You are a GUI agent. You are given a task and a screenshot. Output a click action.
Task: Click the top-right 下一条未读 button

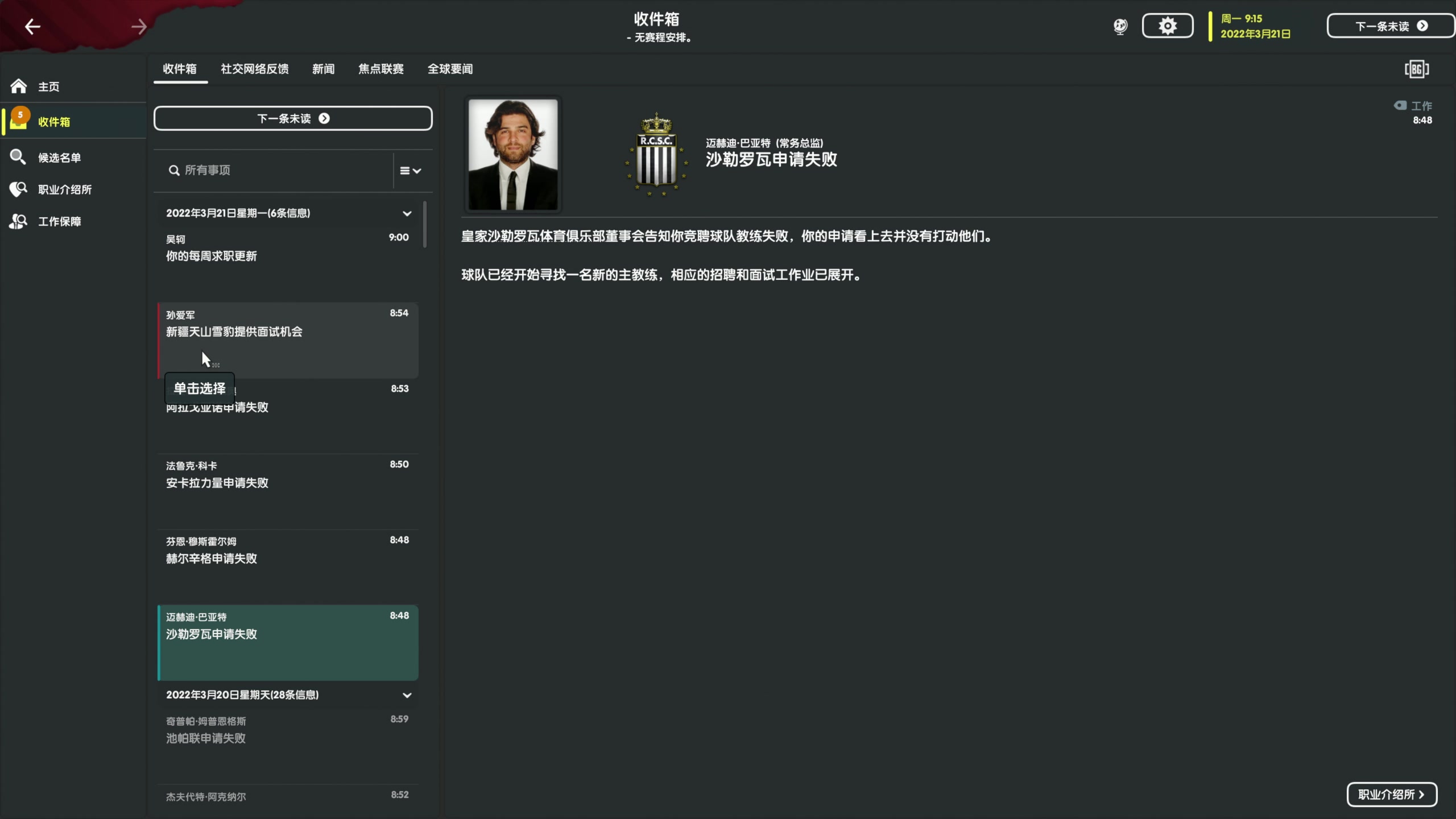click(1391, 26)
